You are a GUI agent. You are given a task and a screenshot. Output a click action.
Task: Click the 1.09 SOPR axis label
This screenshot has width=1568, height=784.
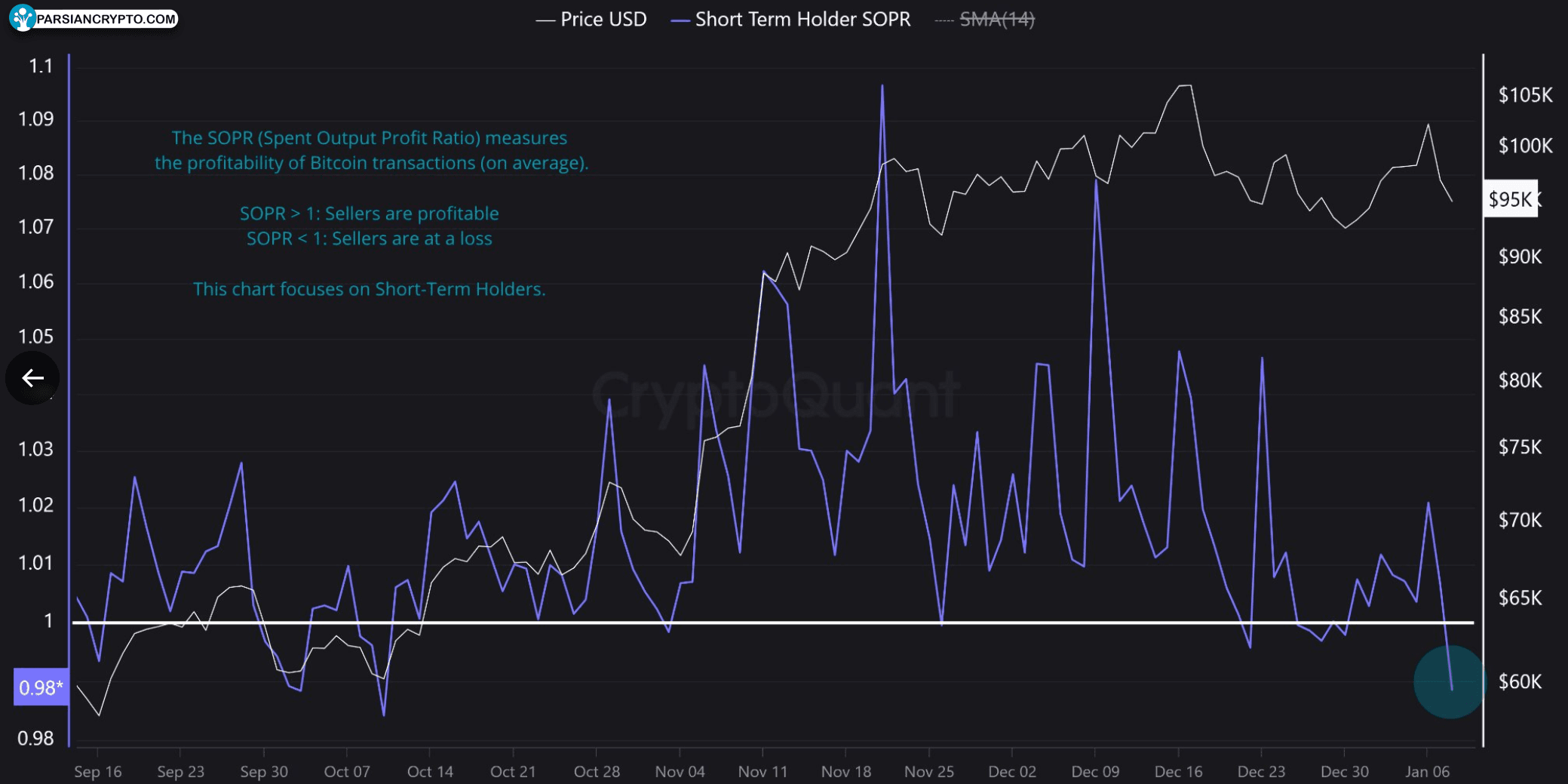point(35,119)
